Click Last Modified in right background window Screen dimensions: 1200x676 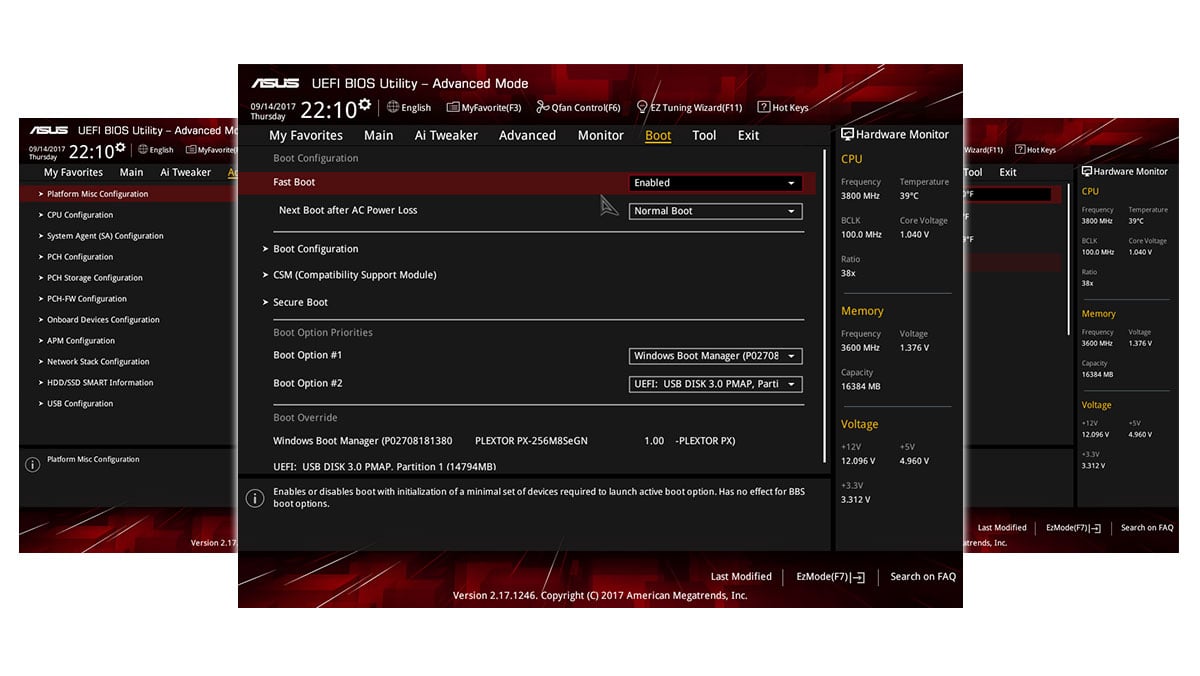click(x=1002, y=528)
